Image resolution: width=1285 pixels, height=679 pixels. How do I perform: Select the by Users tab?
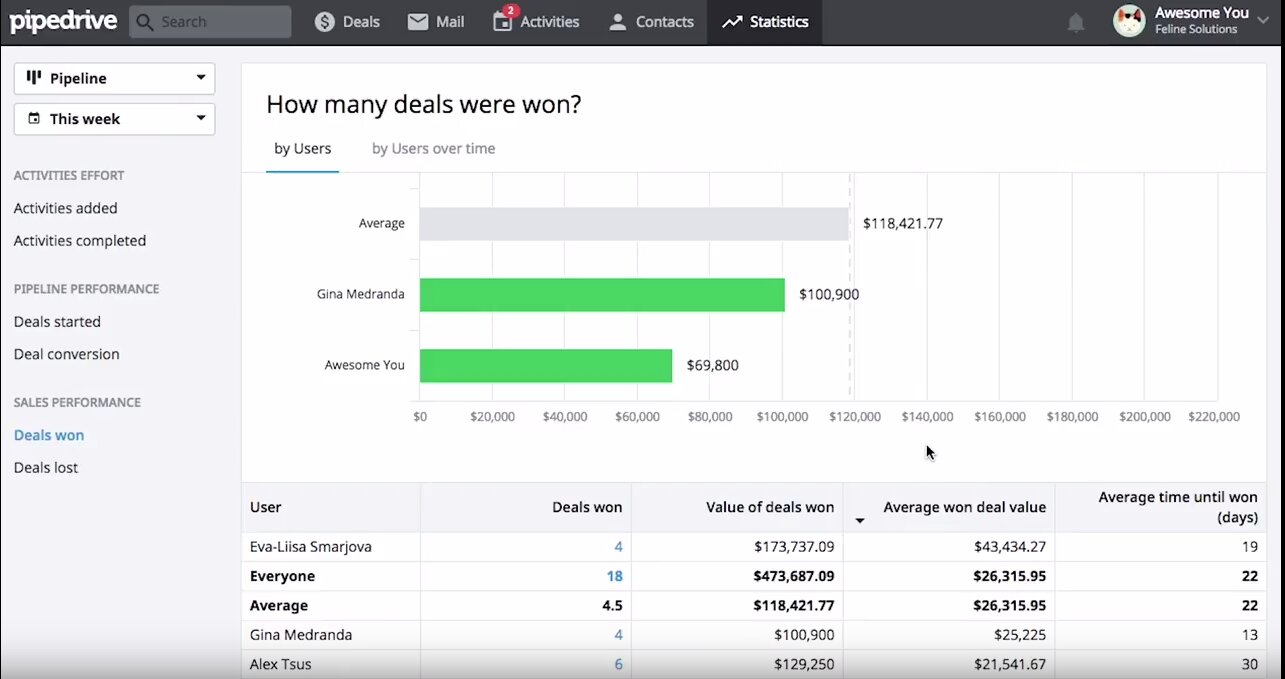[302, 149]
